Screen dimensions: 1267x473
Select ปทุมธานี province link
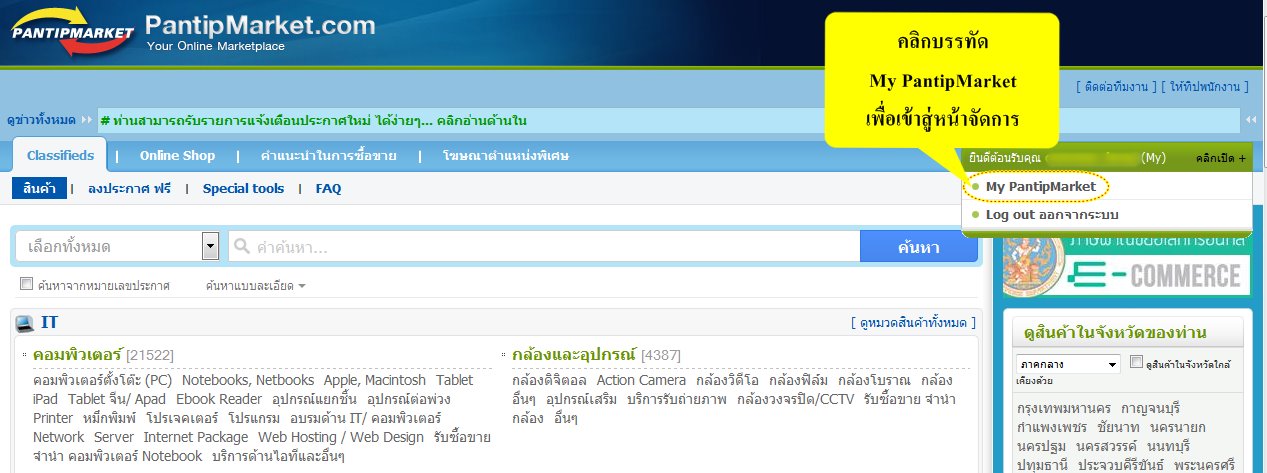[1040, 465]
